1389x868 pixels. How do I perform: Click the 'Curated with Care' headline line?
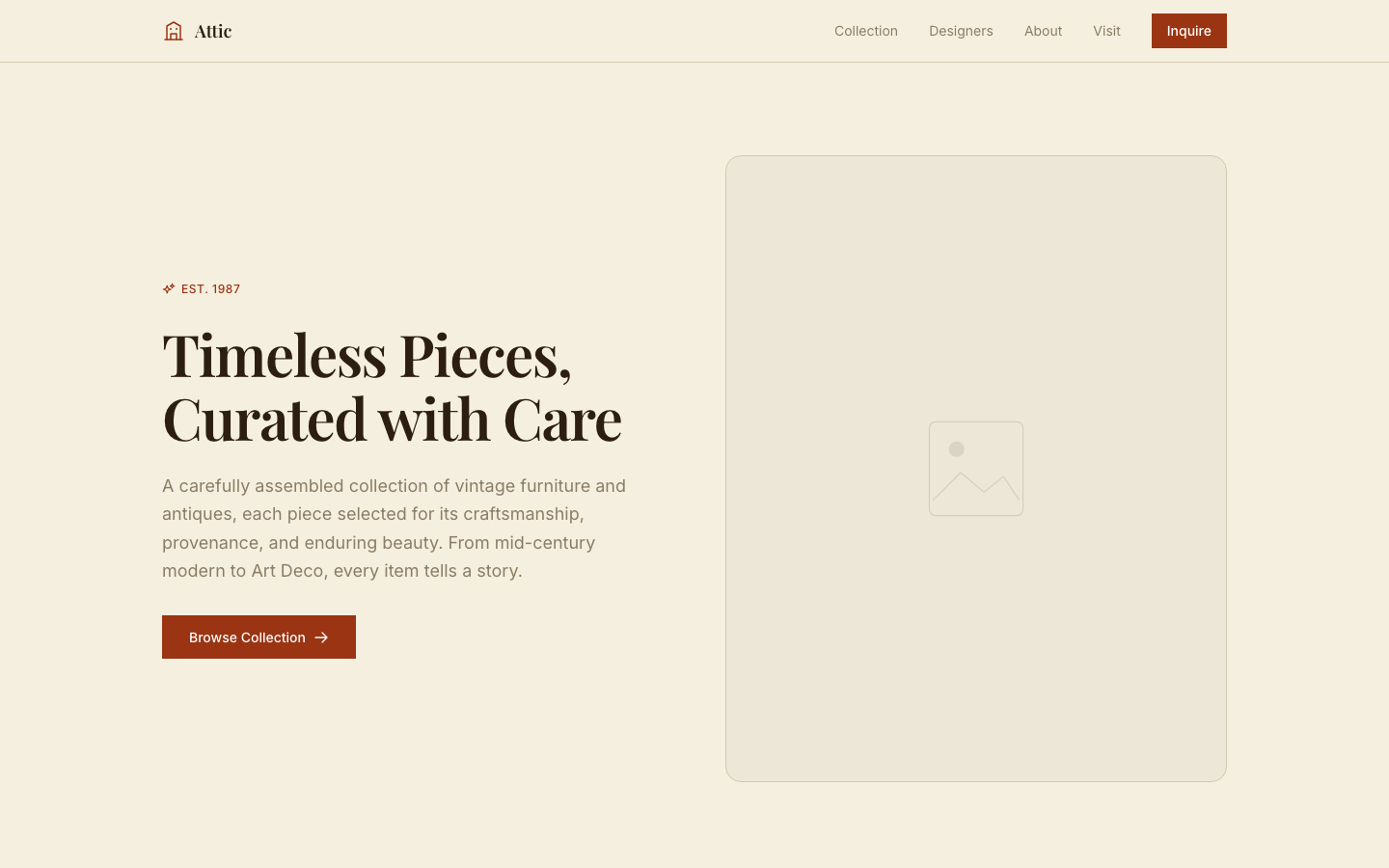[392, 419]
